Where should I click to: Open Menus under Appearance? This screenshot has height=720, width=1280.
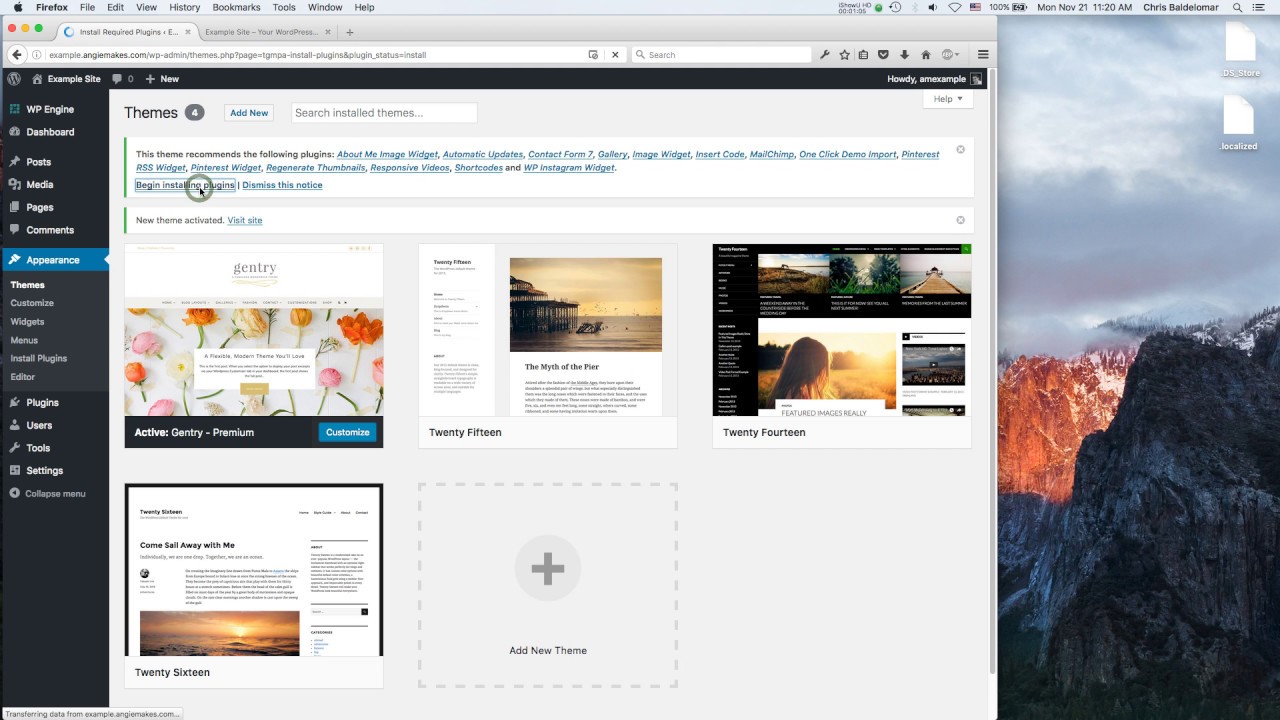[24, 340]
